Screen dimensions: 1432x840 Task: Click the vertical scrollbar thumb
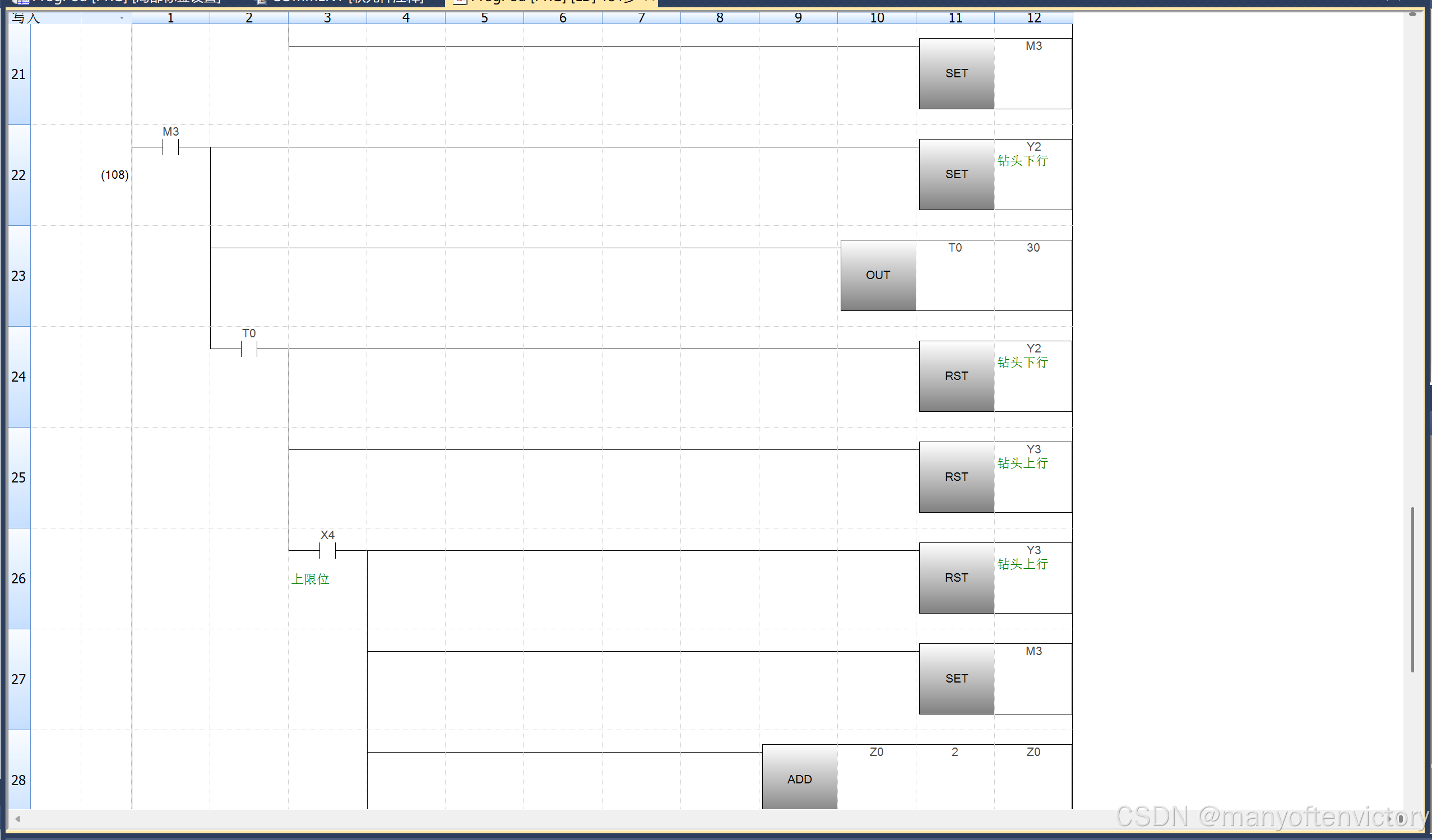tap(1412, 590)
